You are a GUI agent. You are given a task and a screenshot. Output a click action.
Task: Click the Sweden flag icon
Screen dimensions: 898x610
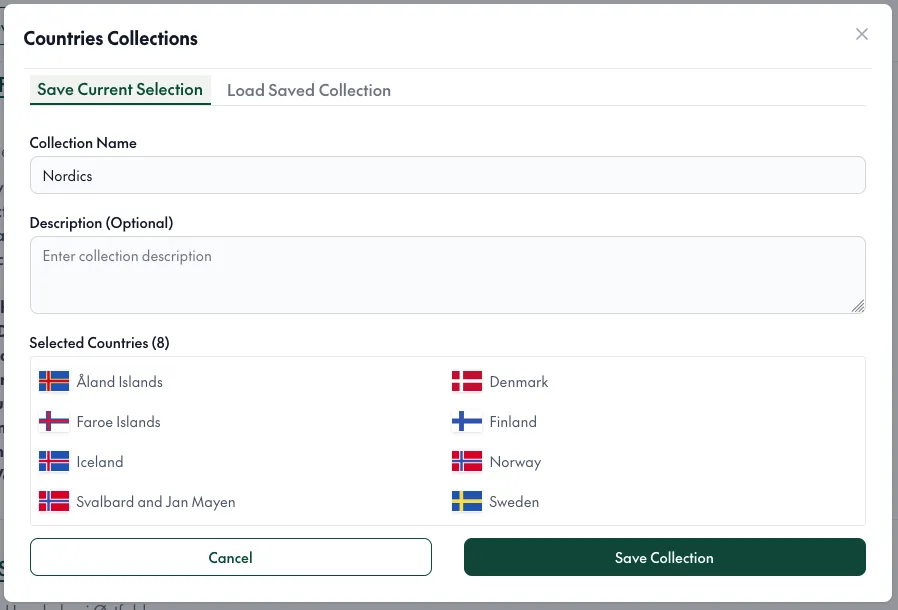467,502
